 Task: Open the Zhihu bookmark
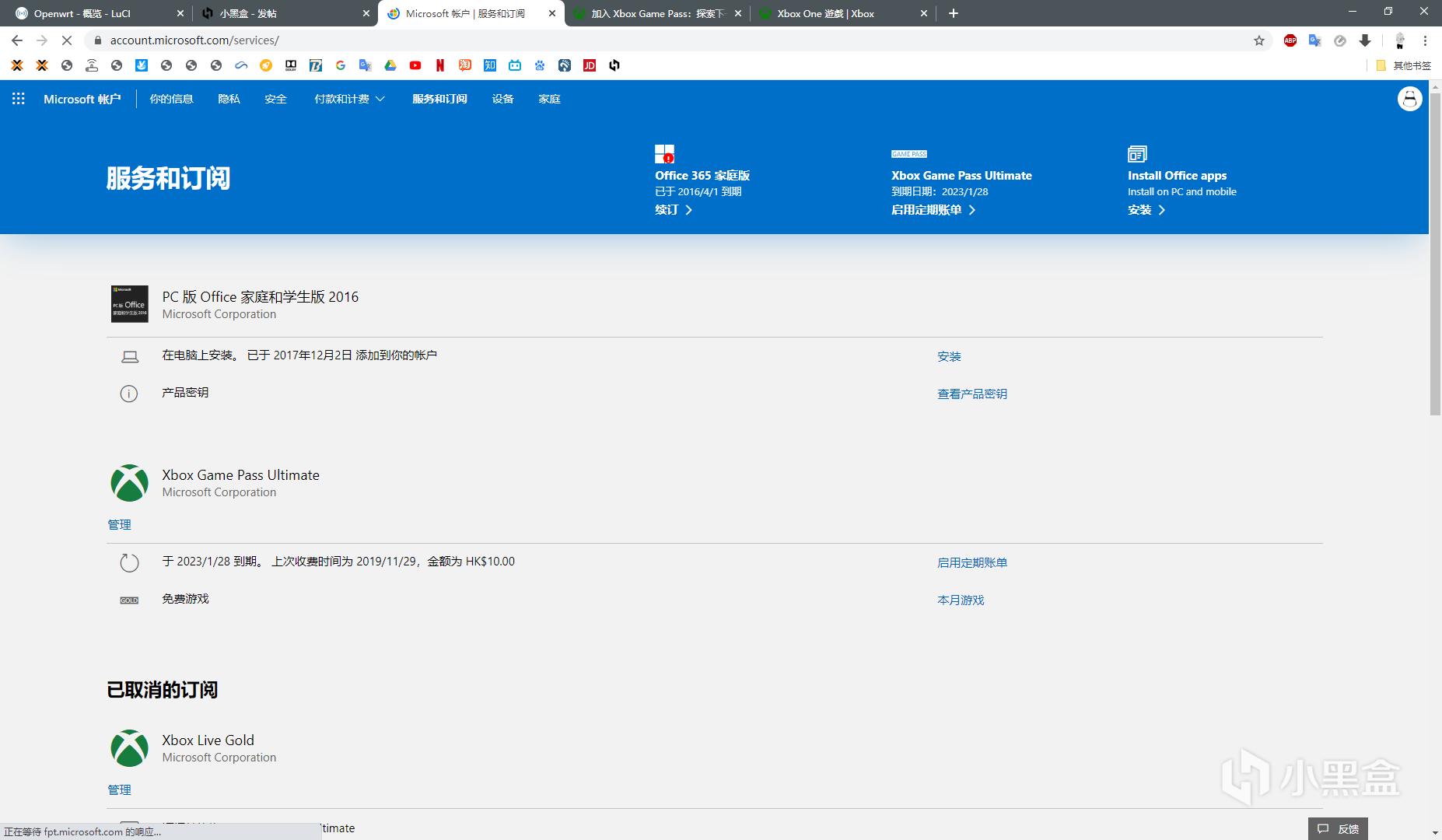490,65
